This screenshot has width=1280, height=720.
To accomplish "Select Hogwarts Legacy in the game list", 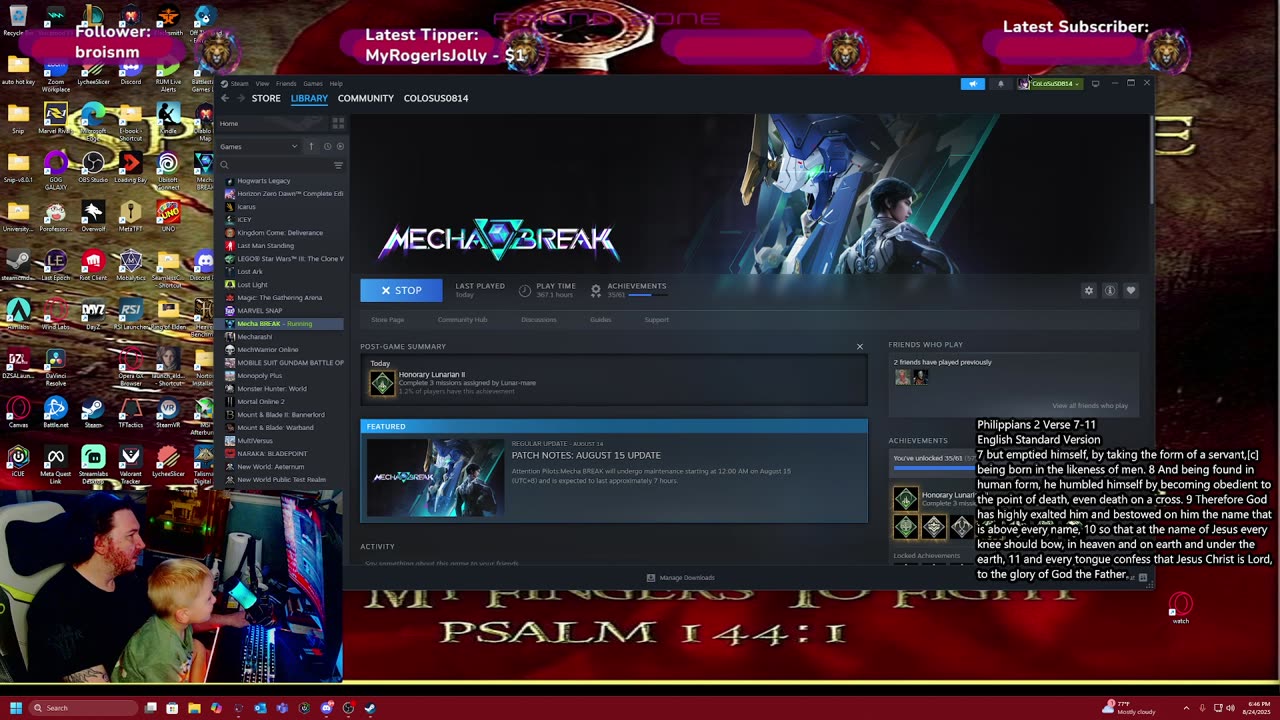I will coord(263,181).
